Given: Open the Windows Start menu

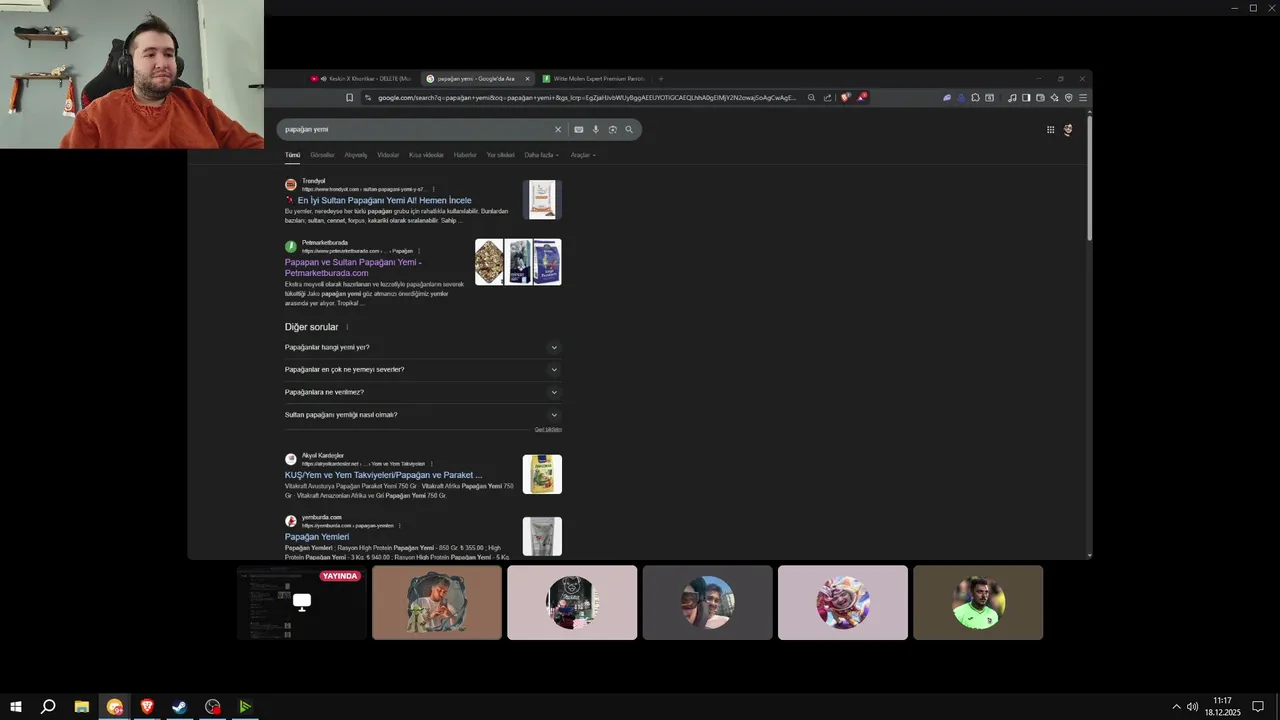Looking at the screenshot, I should coord(16,707).
